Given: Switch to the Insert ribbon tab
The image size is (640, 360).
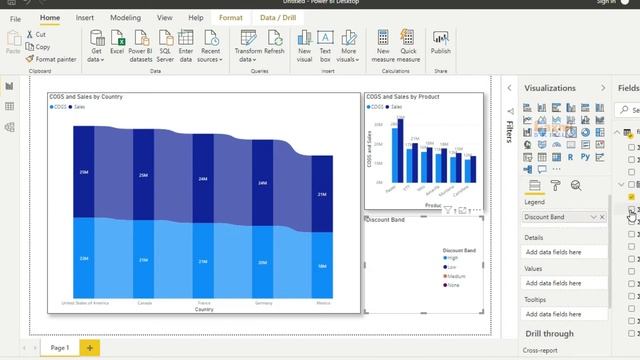Looking at the screenshot, I should point(84,18).
